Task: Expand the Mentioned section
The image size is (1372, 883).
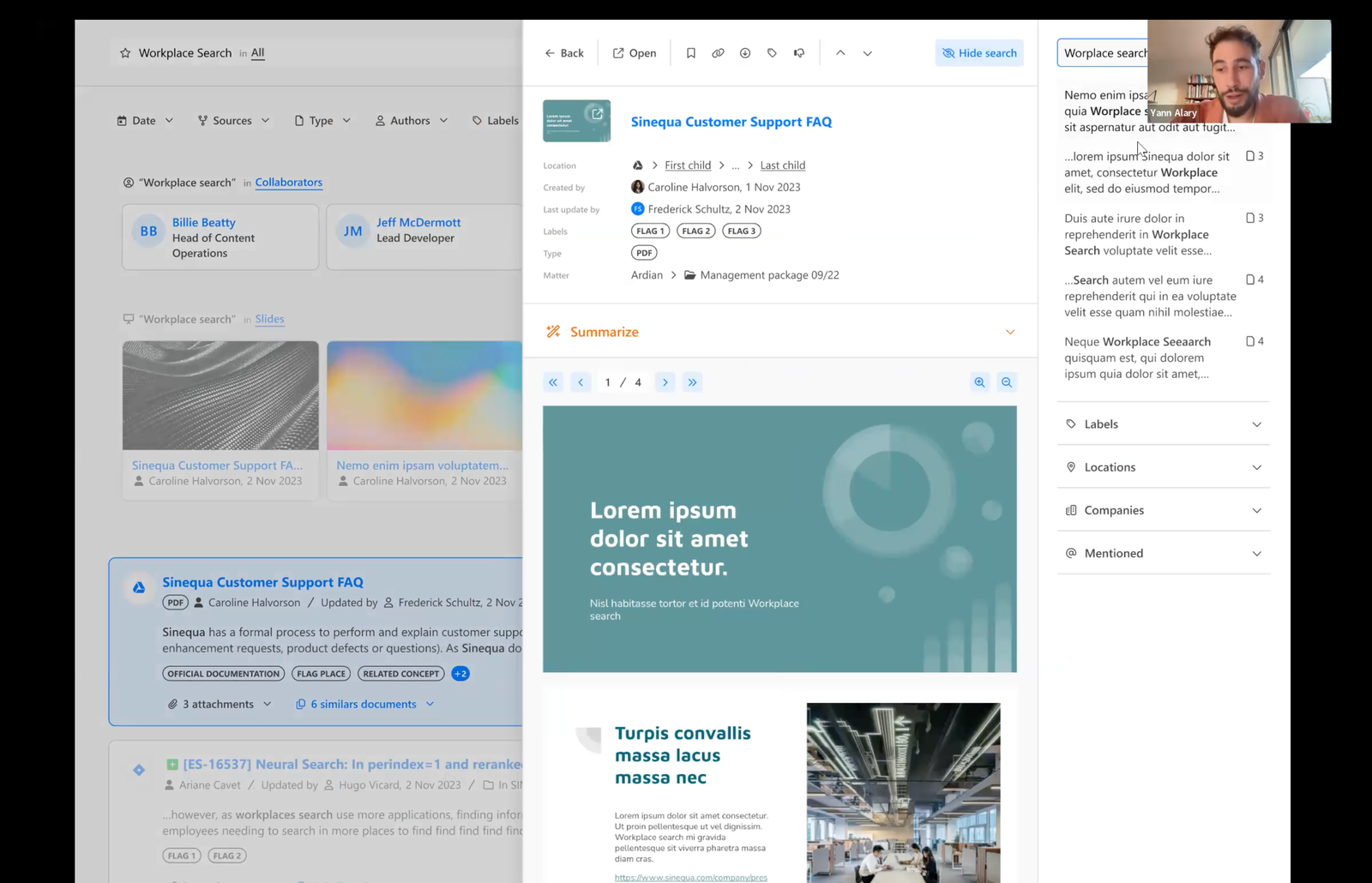Action: point(1164,553)
